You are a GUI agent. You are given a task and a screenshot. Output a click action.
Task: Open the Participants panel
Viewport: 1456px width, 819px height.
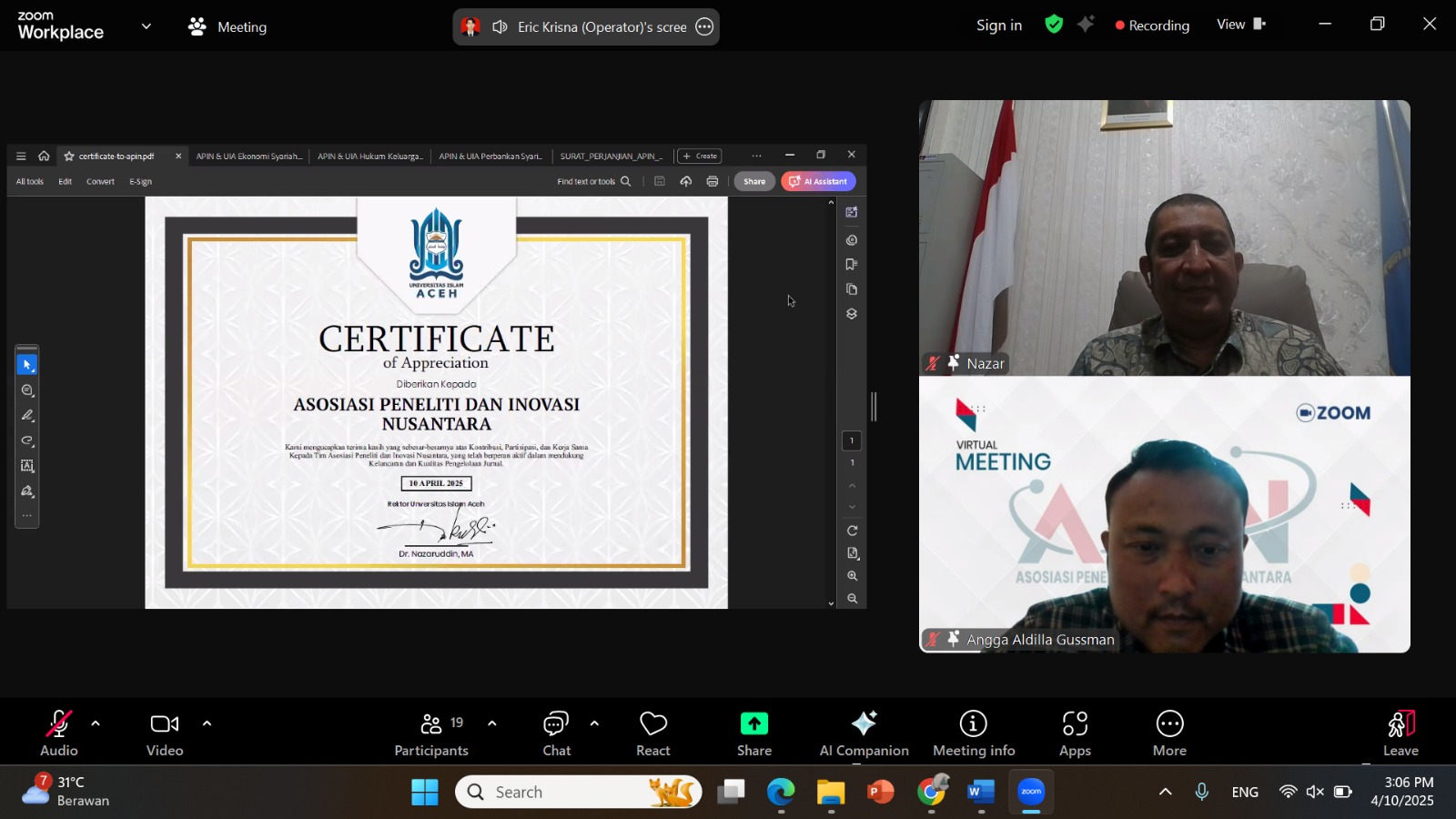[x=431, y=733]
